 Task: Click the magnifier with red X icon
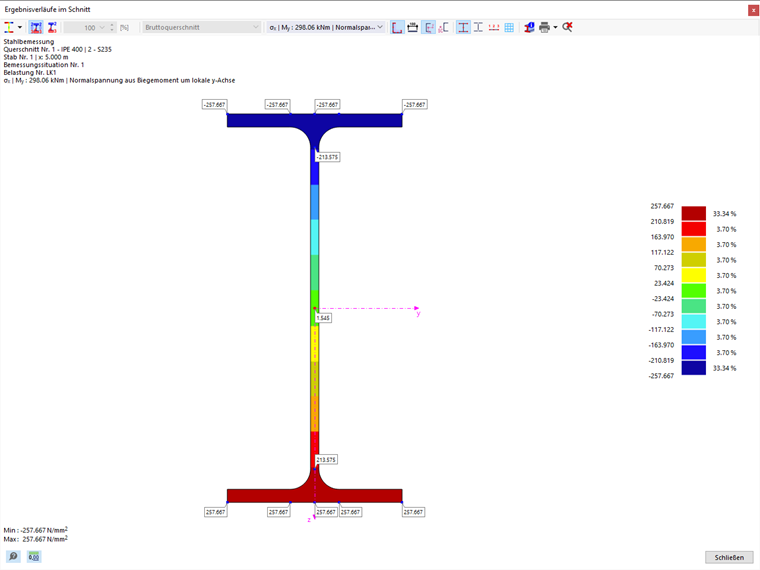click(x=567, y=28)
